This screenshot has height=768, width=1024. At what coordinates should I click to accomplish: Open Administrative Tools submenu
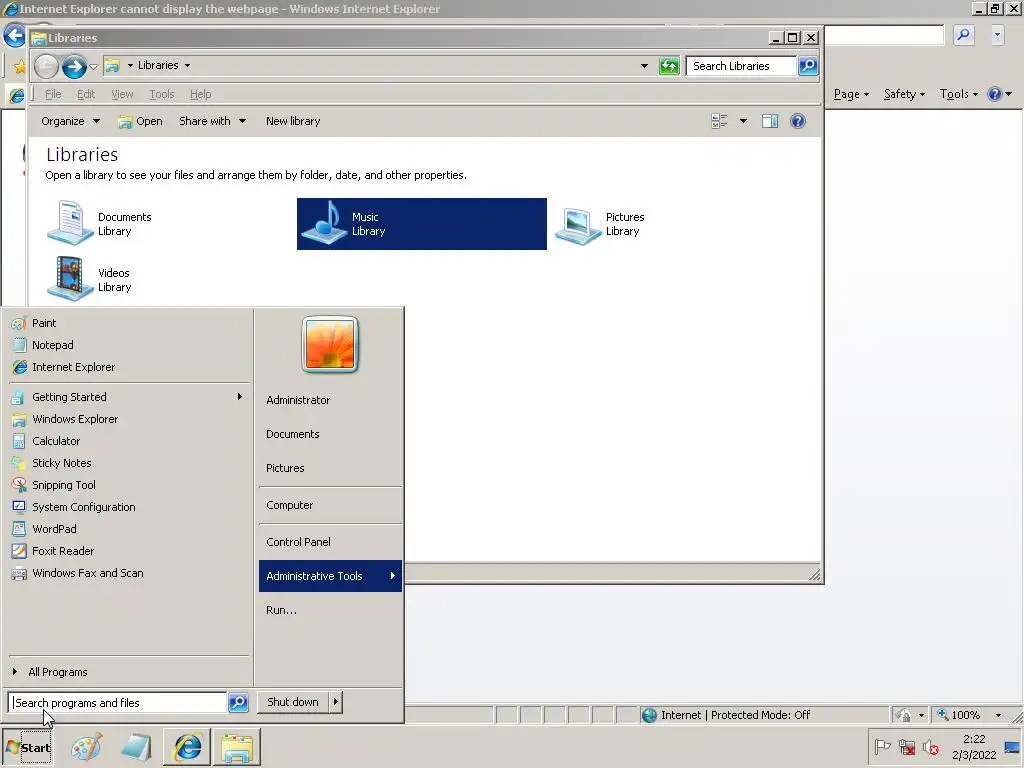click(330, 576)
